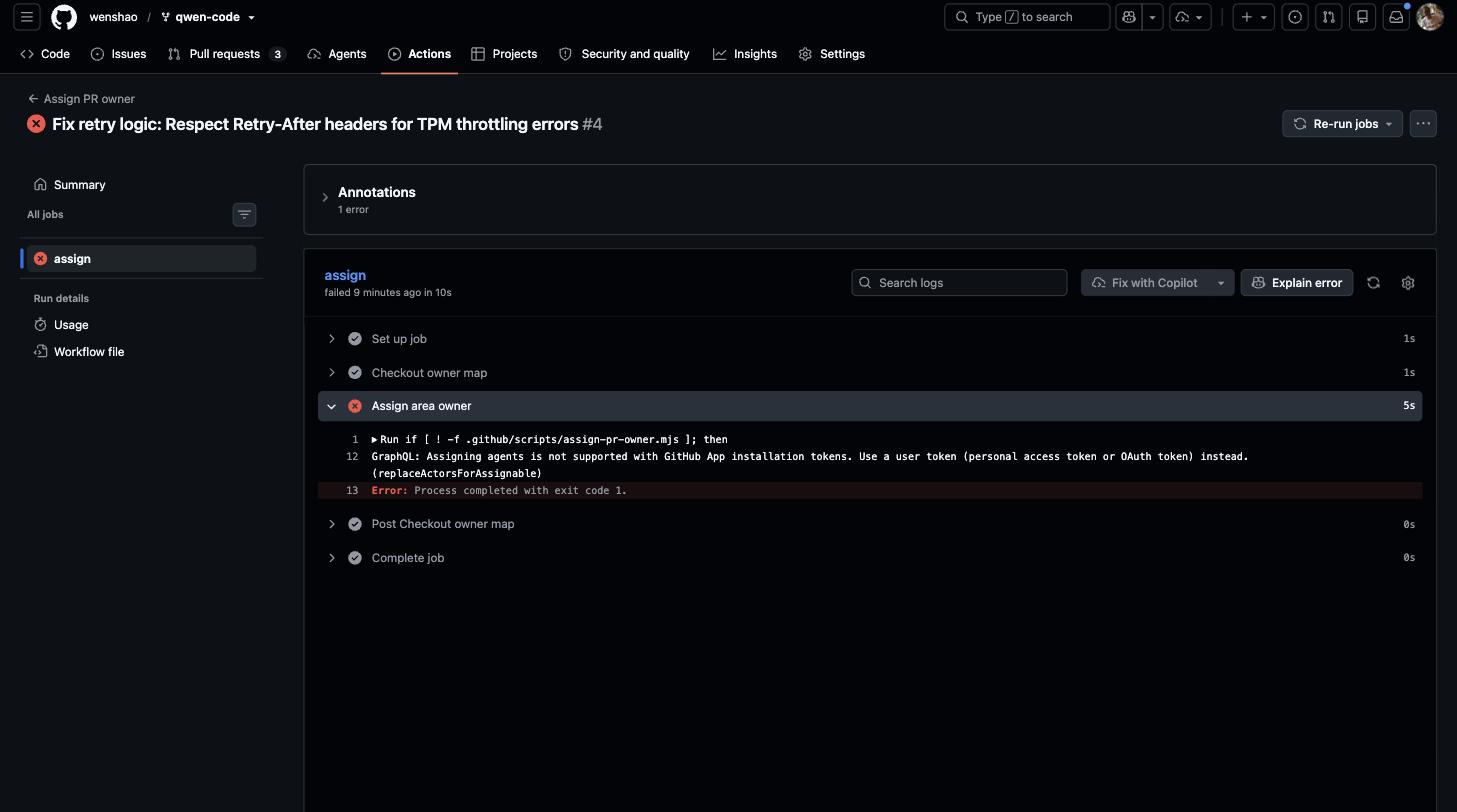Open the notifications inbox

1396,17
